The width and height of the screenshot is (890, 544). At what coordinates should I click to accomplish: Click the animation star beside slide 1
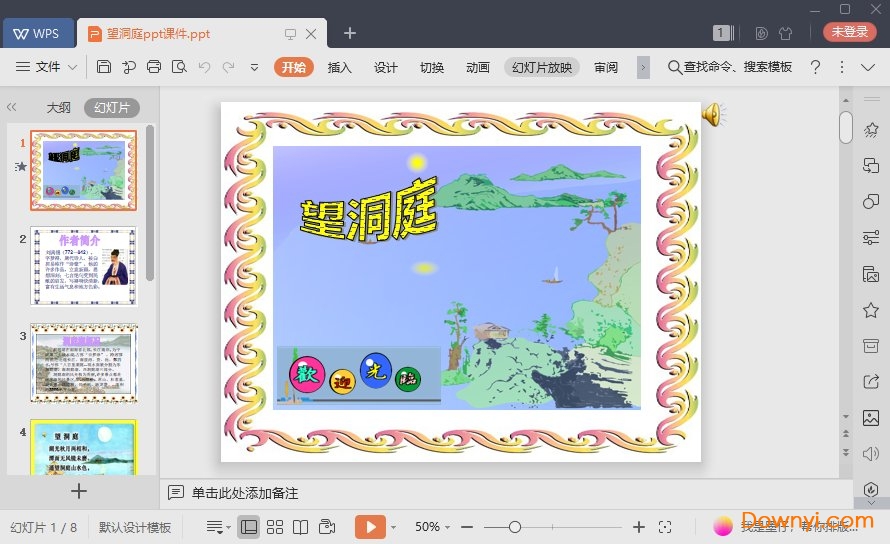[21, 166]
